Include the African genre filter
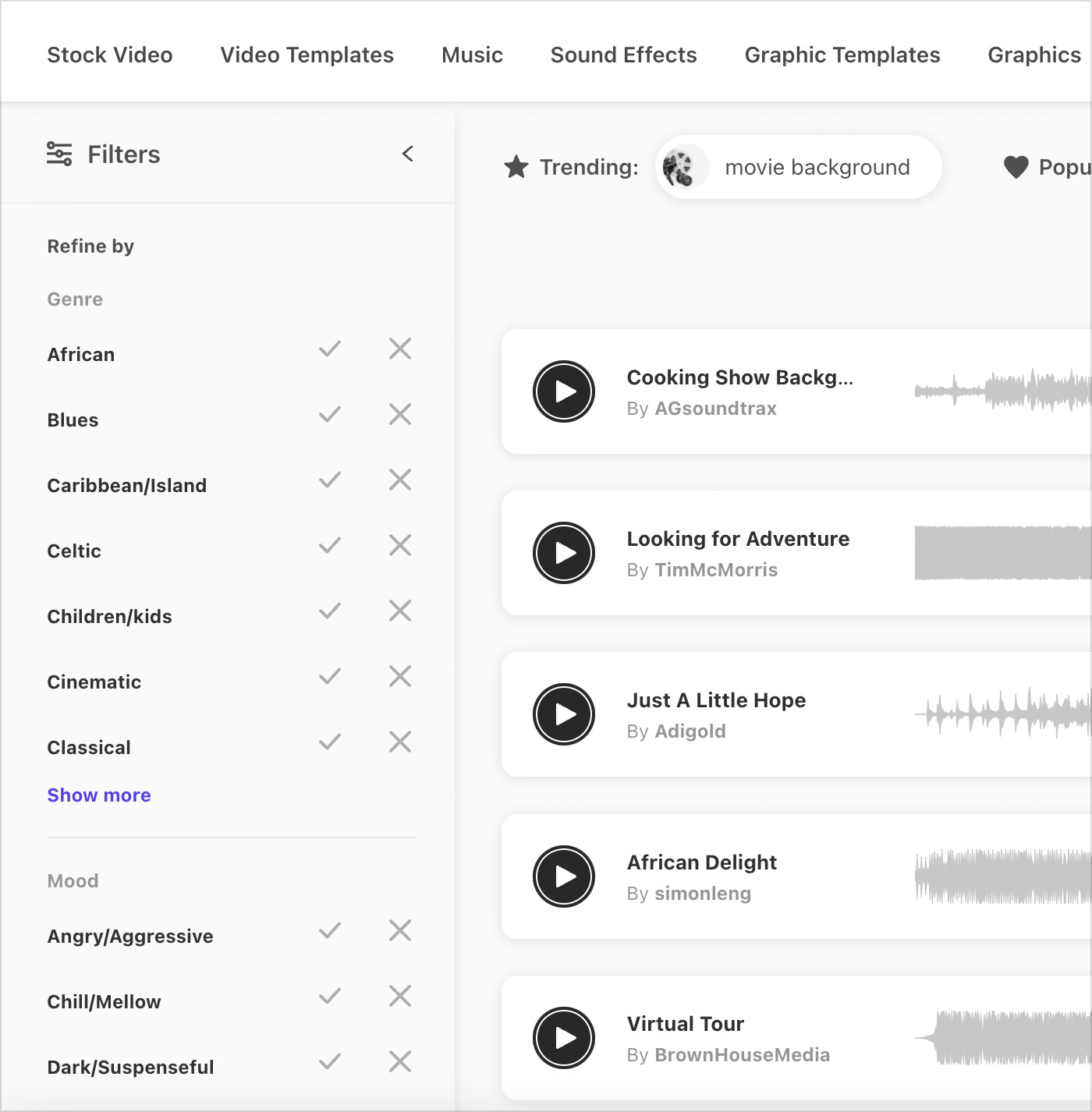The width and height of the screenshot is (1092, 1112). [329, 349]
